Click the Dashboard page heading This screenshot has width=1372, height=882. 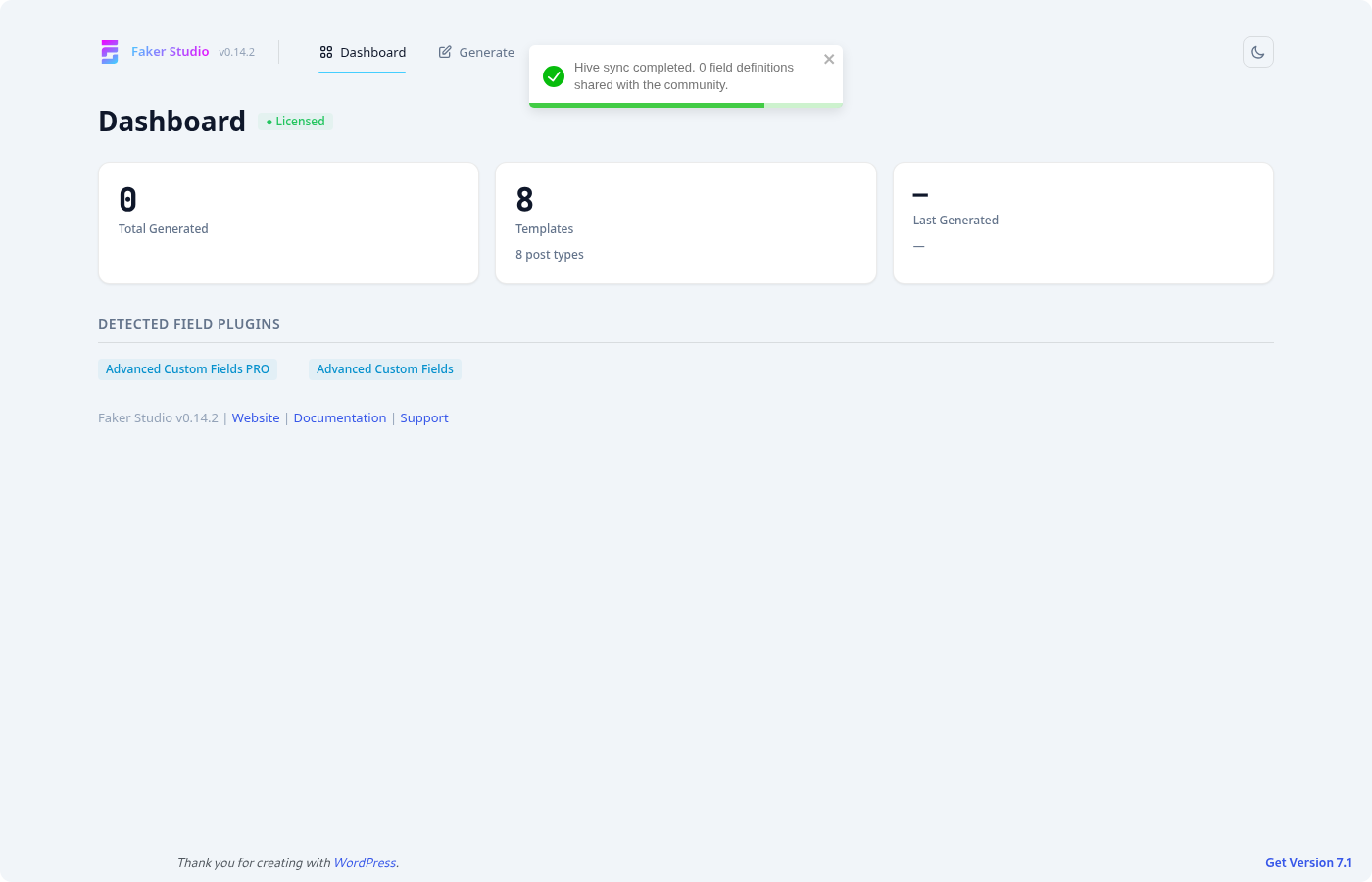pyautogui.click(x=172, y=122)
